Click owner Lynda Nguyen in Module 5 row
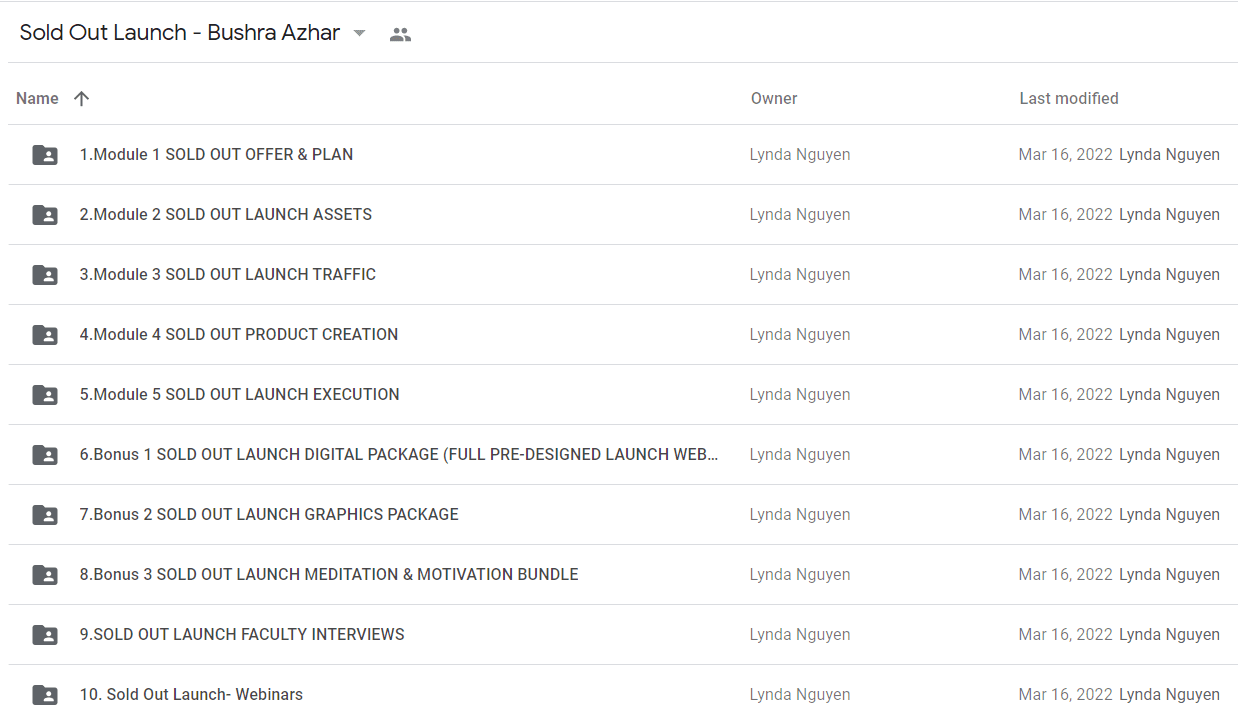Screen dimensions: 1238x723 (x=800, y=394)
